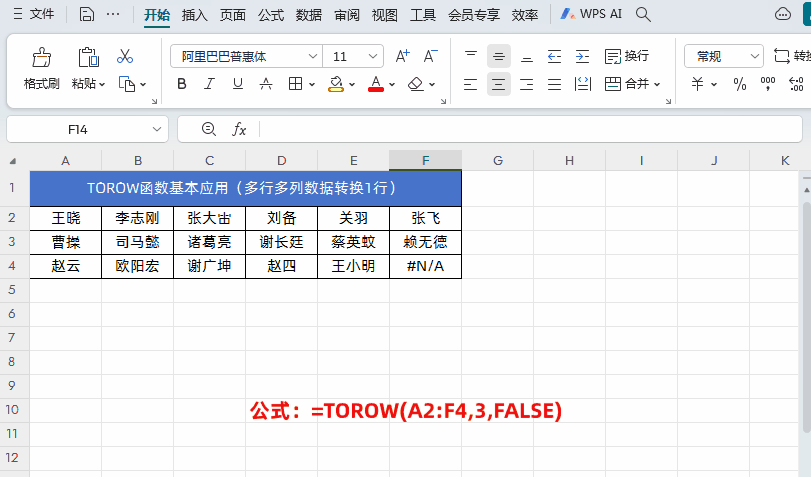Click into the formula bar input

(530, 129)
